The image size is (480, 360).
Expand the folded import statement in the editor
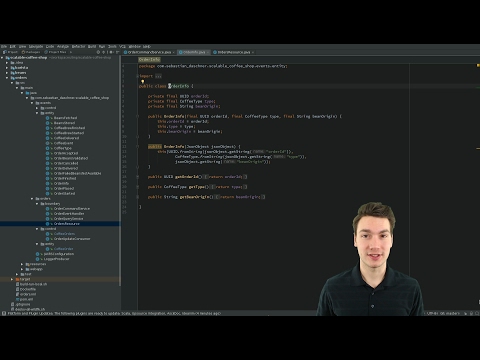coord(158,76)
